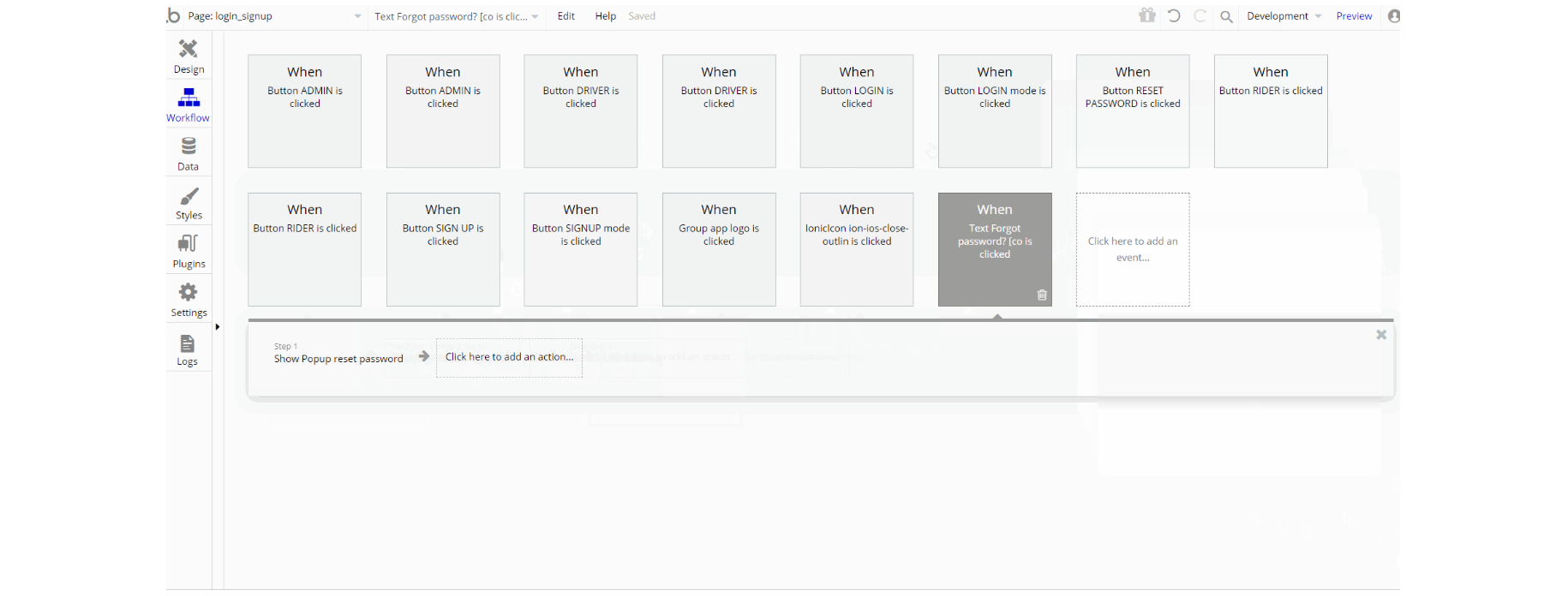Open the Help menu
Screen dimensions: 1568x596
[x=606, y=16]
